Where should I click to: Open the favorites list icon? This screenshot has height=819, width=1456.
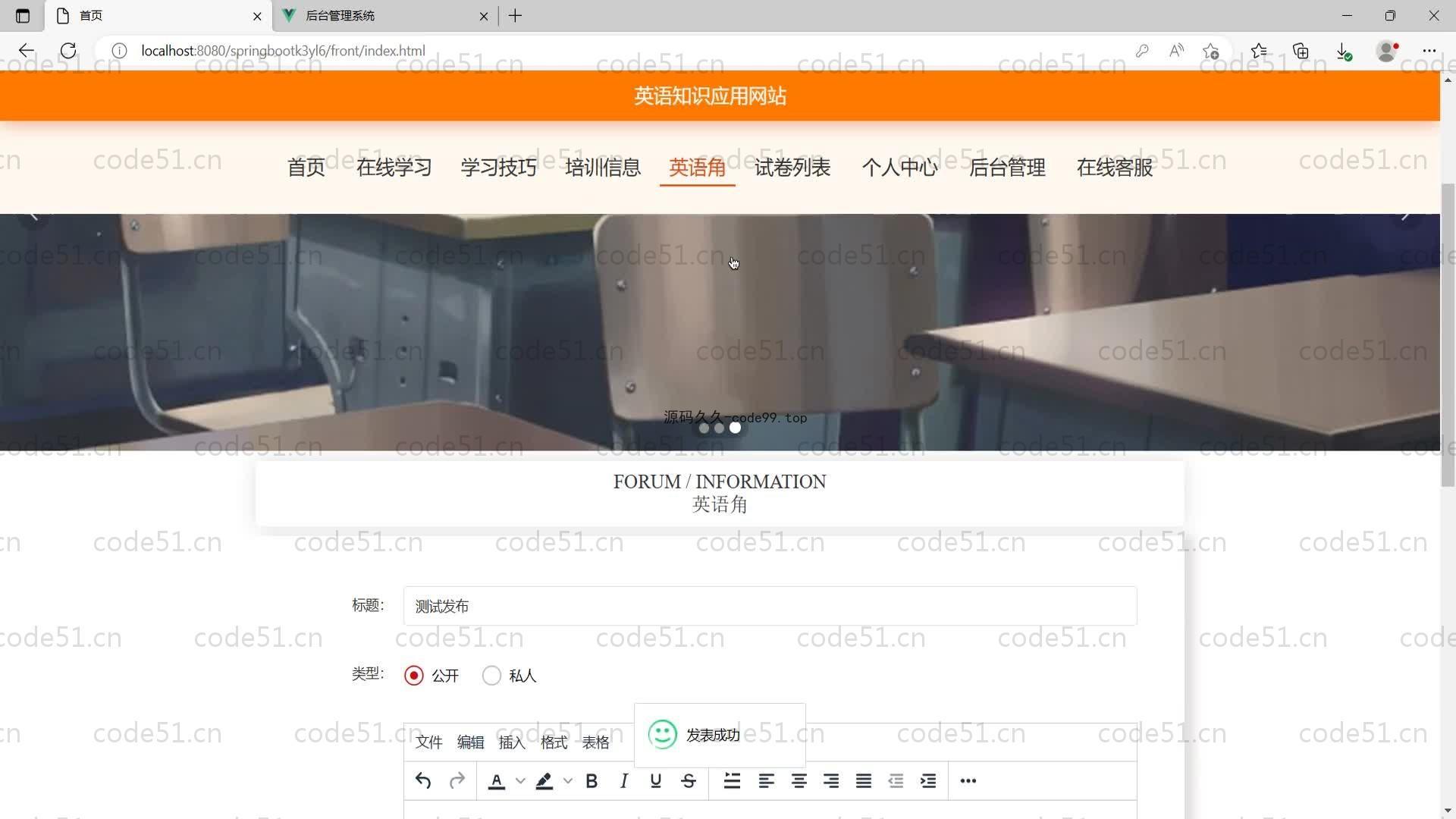coord(1259,51)
